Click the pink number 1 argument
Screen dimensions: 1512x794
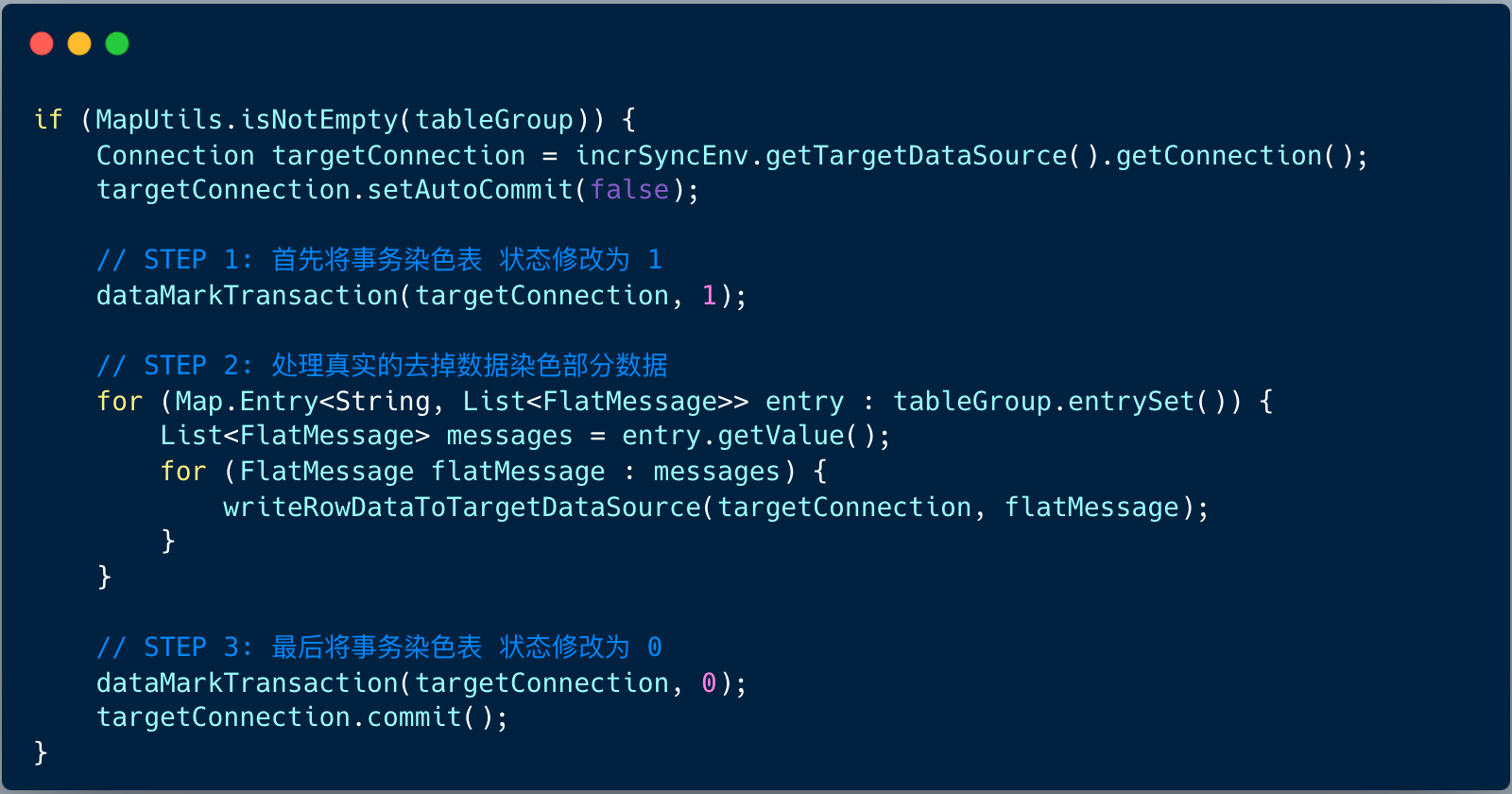click(x=709, y=296)
